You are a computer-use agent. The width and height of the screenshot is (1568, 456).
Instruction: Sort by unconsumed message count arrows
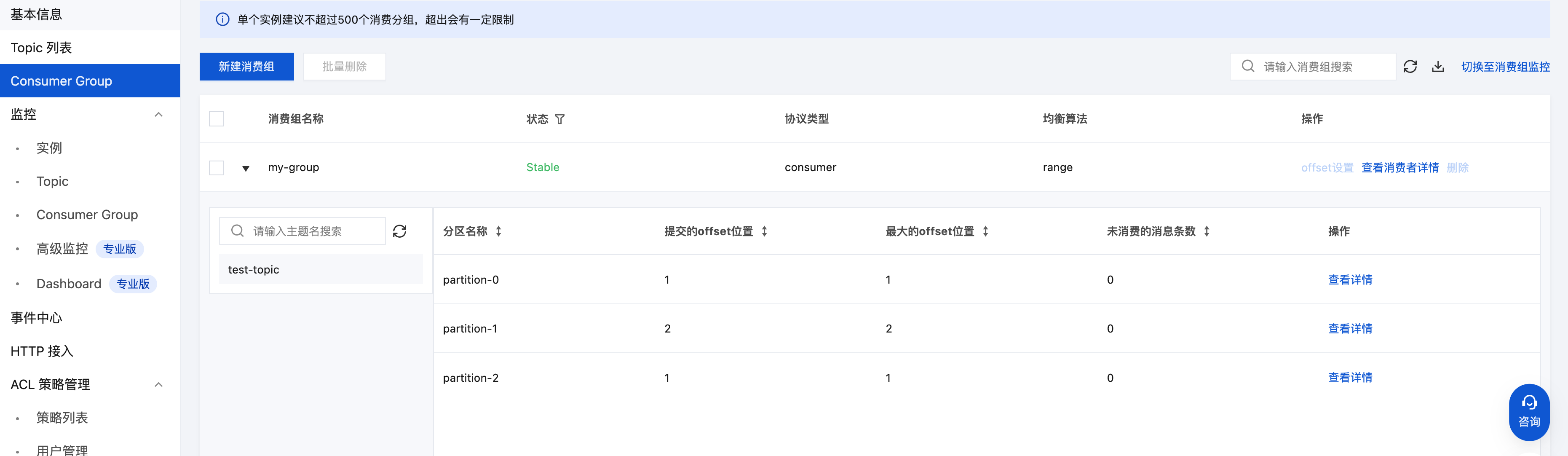(1207, 231)
